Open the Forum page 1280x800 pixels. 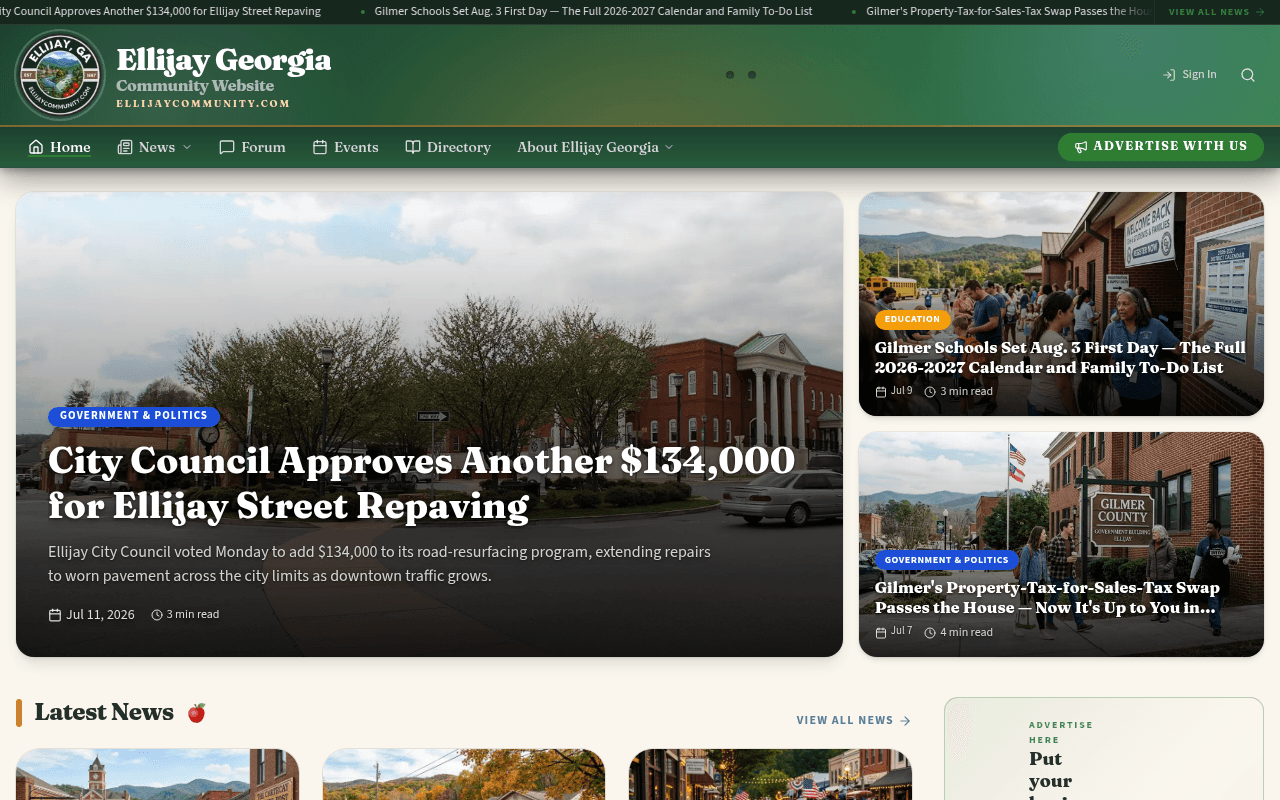pyautogui.click(x=252, y=147)
